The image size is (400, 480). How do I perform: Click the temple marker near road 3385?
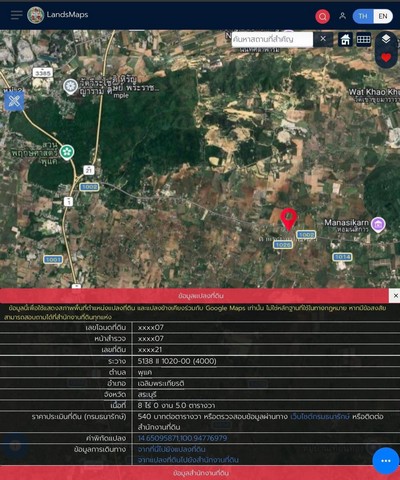pos(70,87)
